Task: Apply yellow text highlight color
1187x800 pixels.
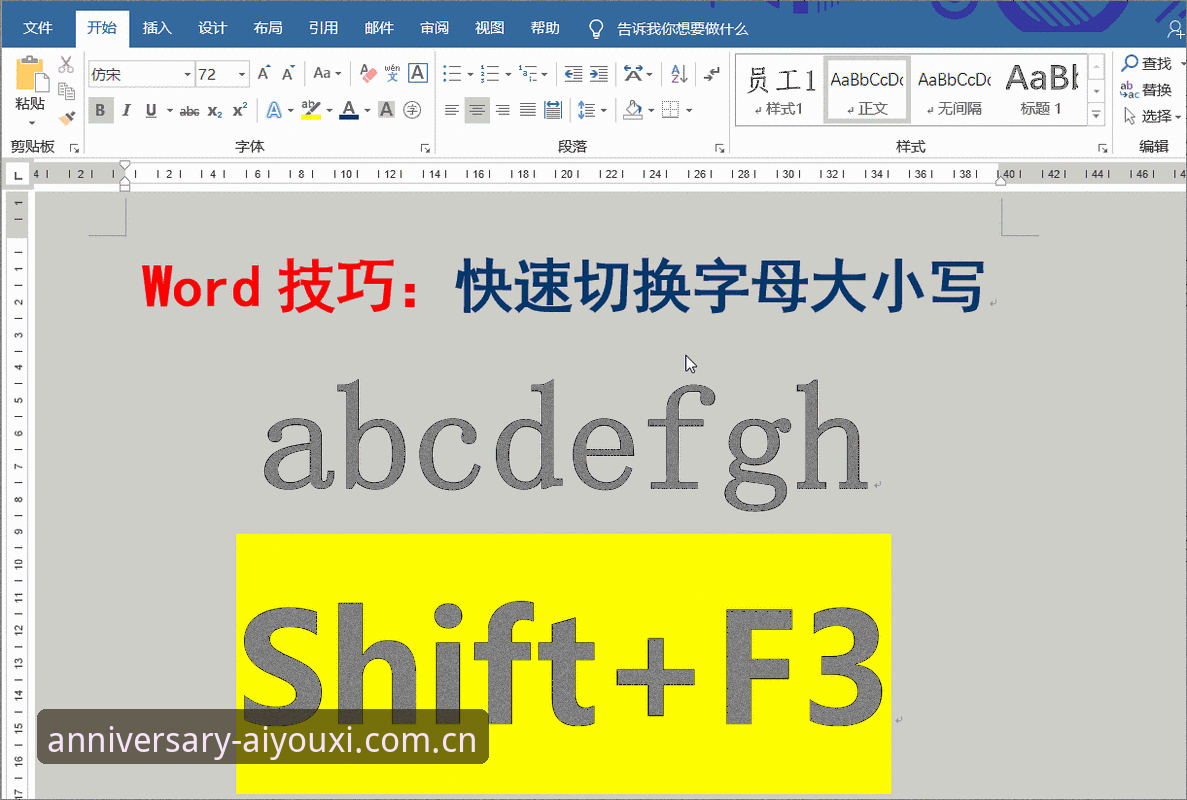Action: [x=310, y=111]
